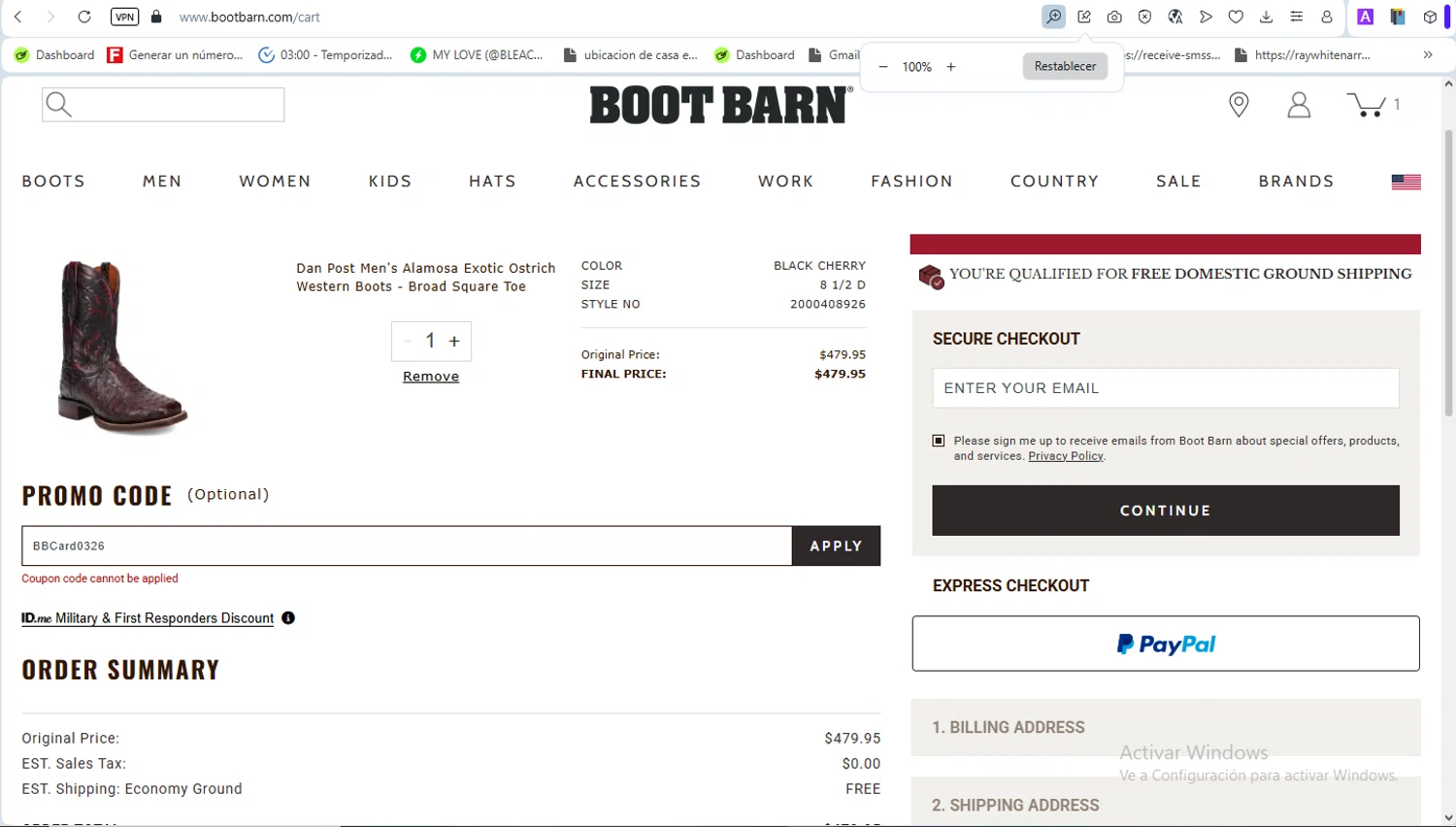Click the CONTINUE checkout button
Image resolution: width=1456 pixels, height=827 pixels.
tap(1166, 511)
